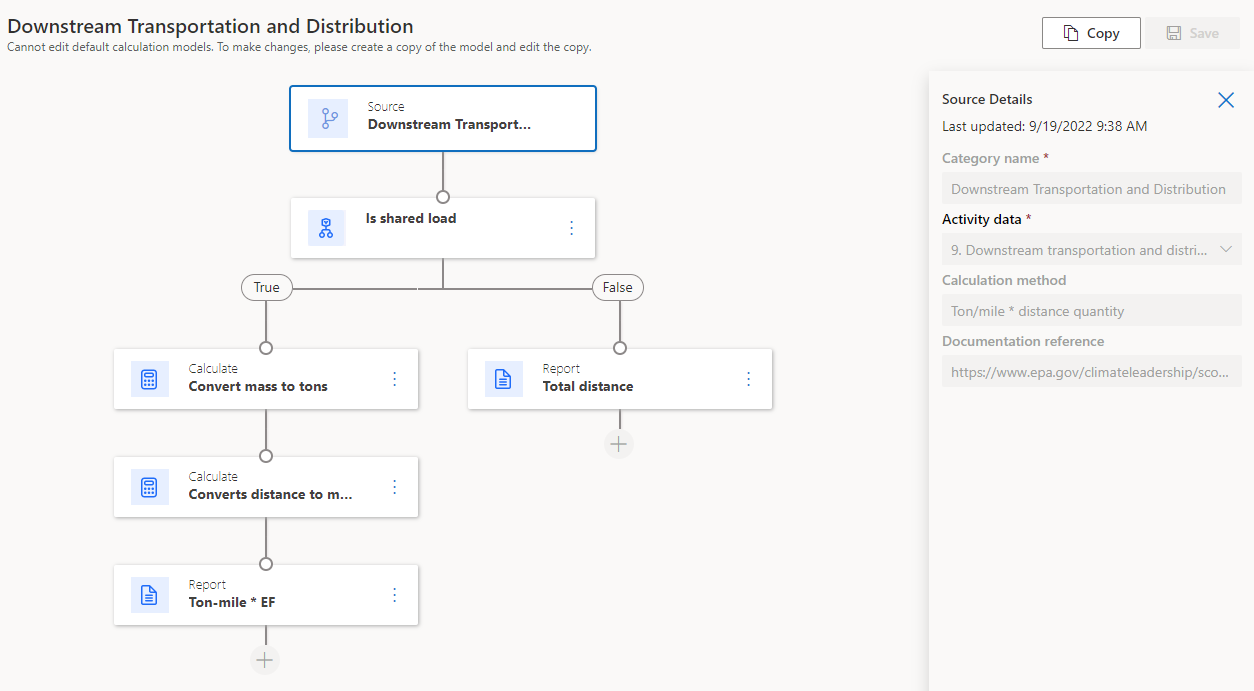
Task: Close the Source Details panel
Action: coord(1226,100)
